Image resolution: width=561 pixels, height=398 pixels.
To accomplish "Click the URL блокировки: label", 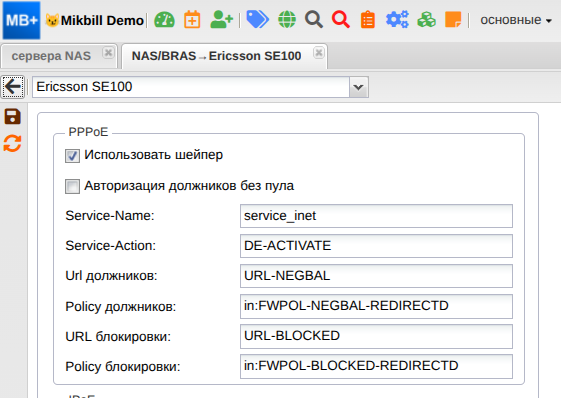I will pyautogui.click(x=118, y=337).
